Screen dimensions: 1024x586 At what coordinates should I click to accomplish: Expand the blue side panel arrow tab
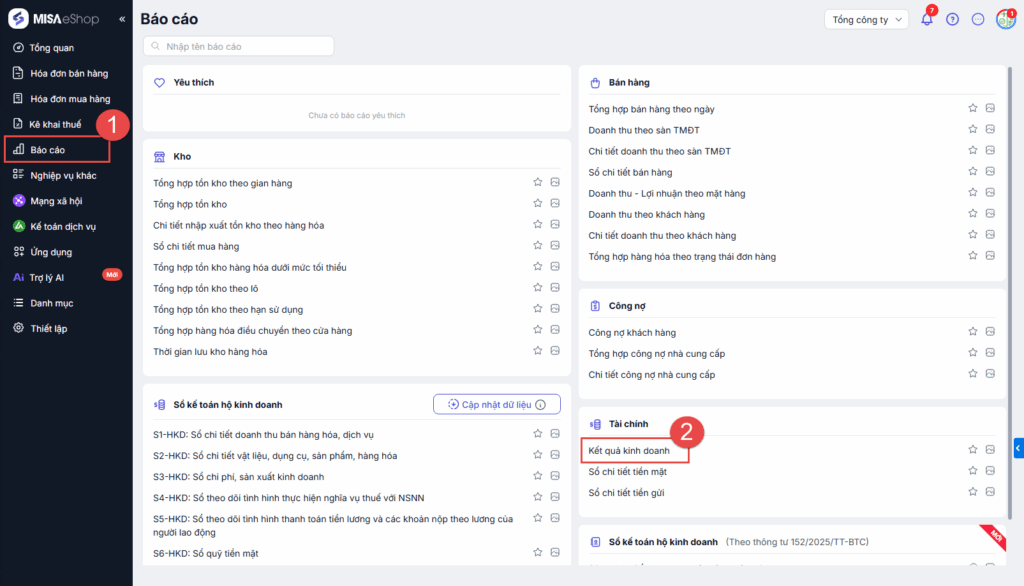pos(1018,448)
